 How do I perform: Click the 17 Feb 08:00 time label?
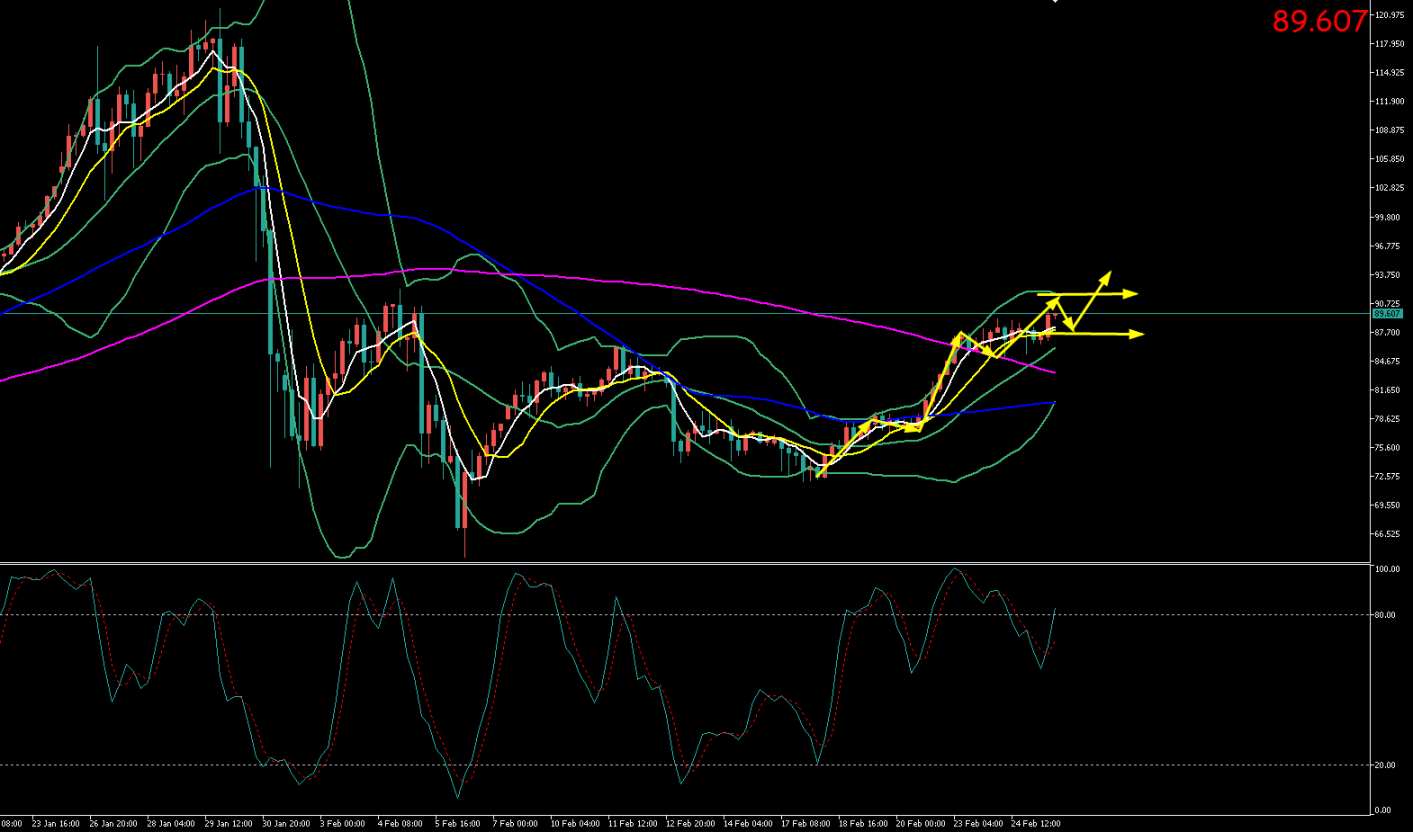(x=804, y=824)
